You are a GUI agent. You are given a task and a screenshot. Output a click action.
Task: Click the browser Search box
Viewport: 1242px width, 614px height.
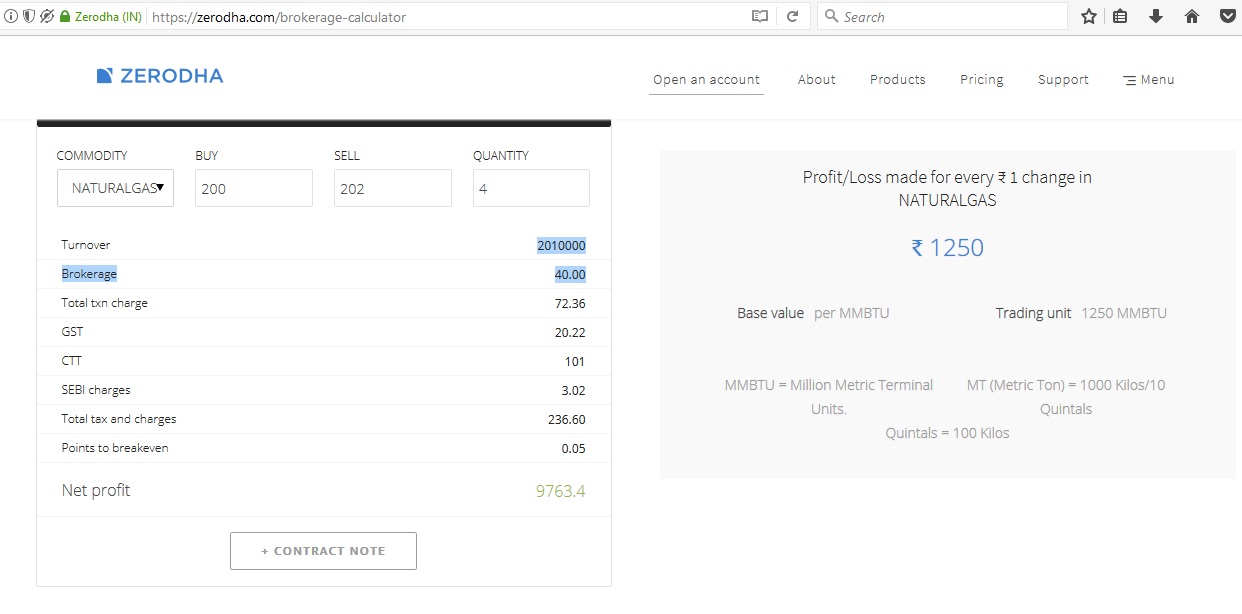(x=942, y=16)
